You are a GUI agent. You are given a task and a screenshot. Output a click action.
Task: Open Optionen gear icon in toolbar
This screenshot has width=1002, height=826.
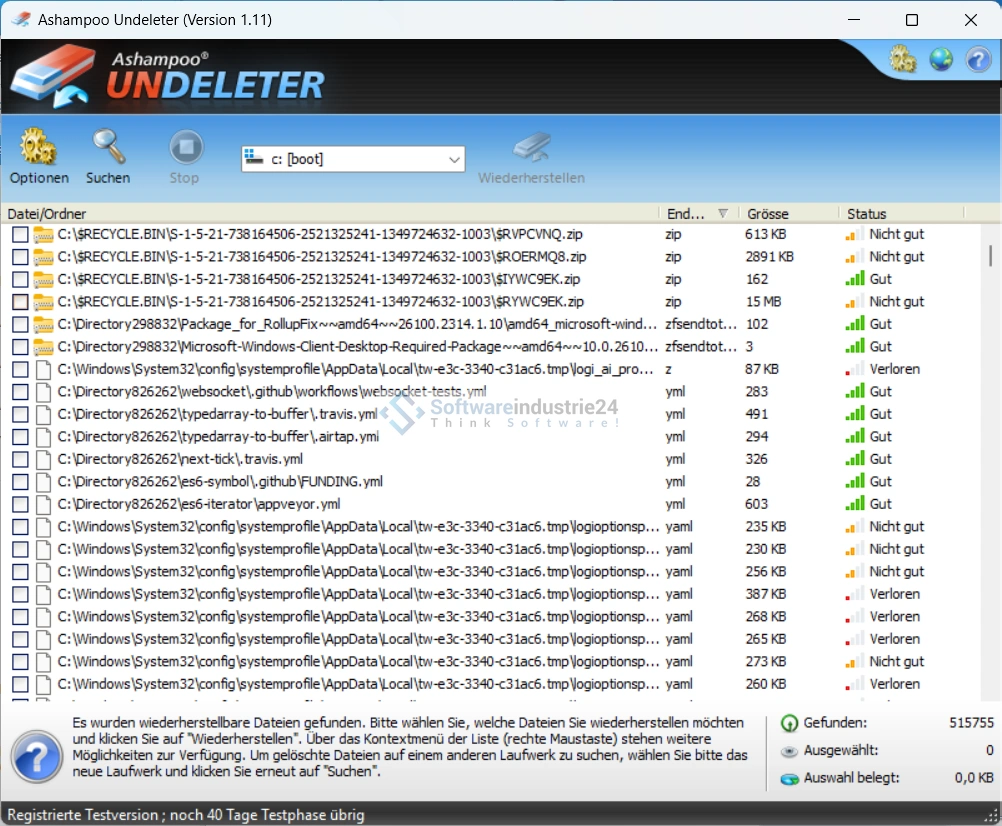click(x=39, y=148)
